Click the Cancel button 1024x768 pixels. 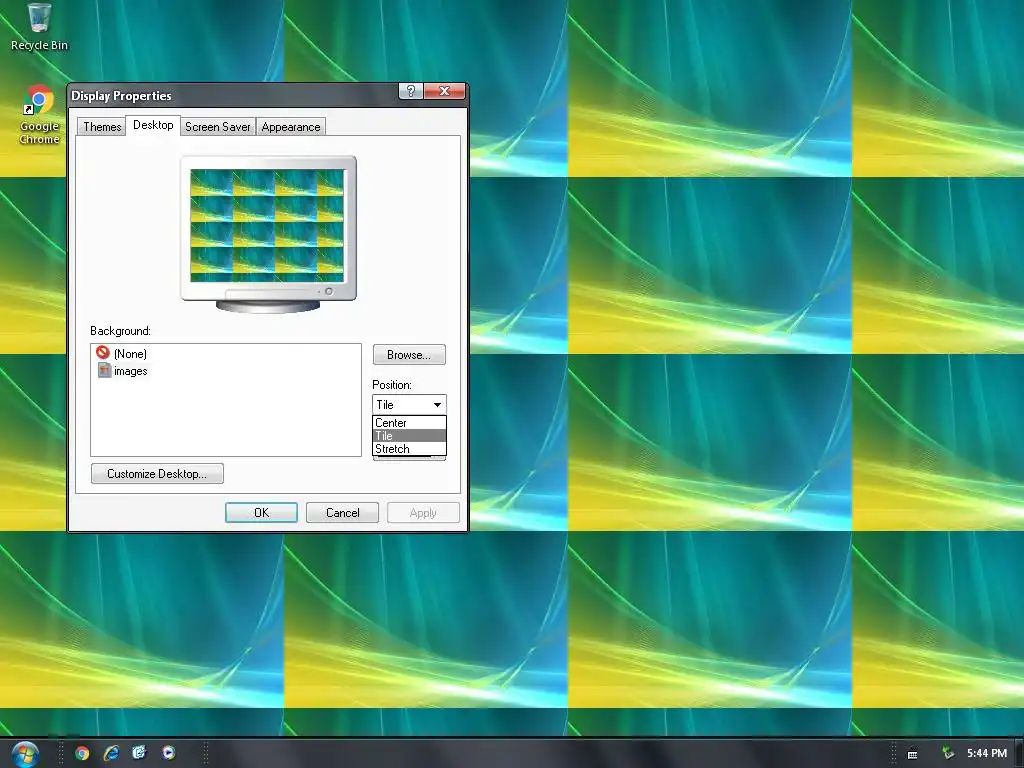[342, 513]
